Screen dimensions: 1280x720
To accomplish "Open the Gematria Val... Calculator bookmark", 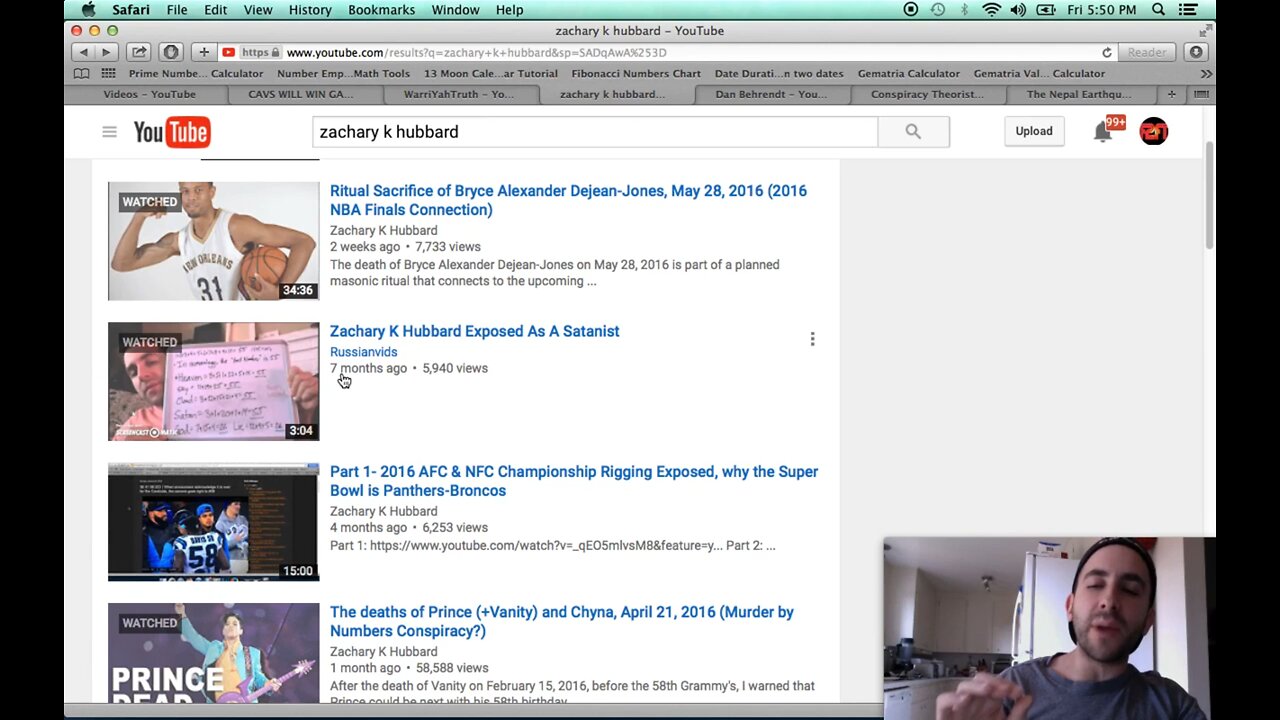I will tap(1039, 73).
